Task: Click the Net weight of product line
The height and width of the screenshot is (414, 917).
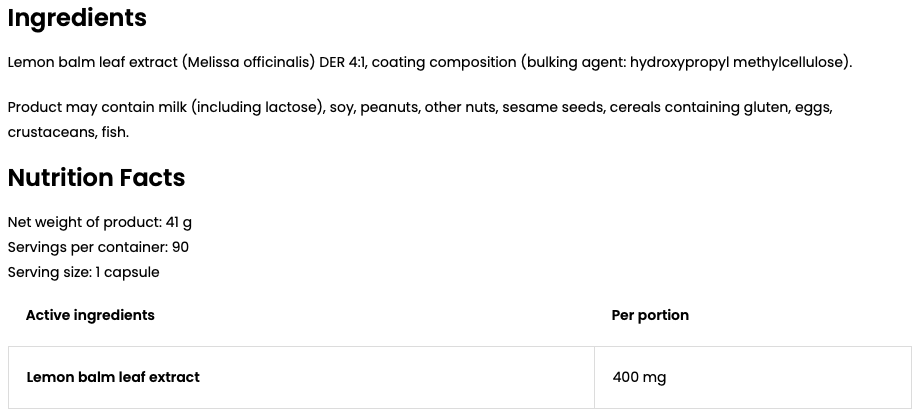Action: [99, 222]
